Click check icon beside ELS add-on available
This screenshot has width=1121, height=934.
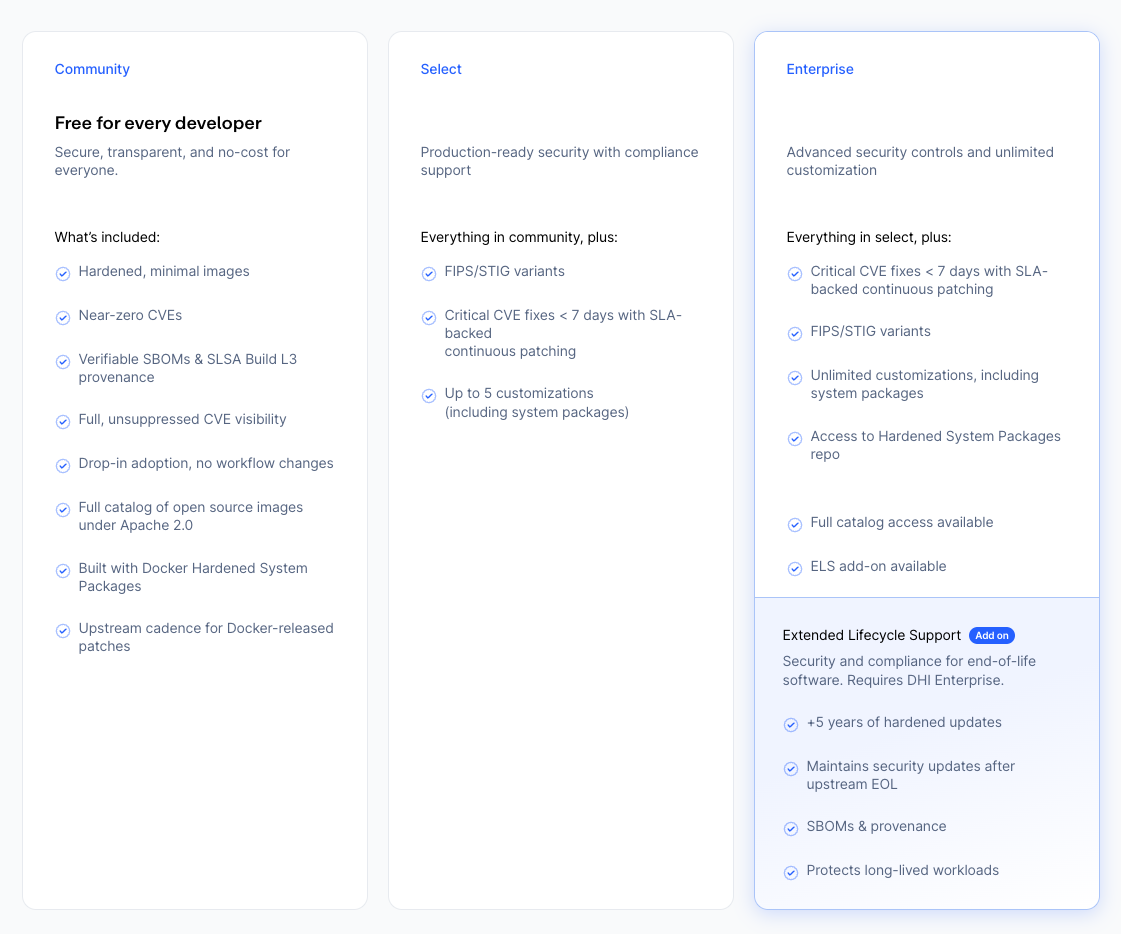pos(795,569)
